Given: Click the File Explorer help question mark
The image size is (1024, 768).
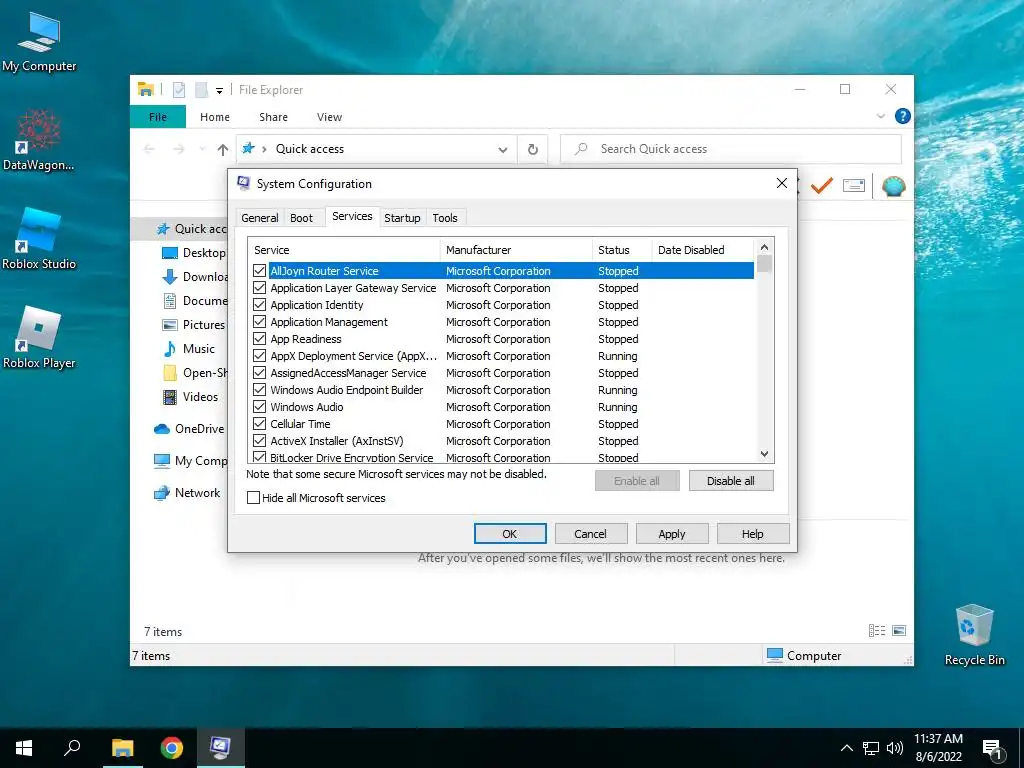Looking at the screenshot, I should (x=903, y=116).
